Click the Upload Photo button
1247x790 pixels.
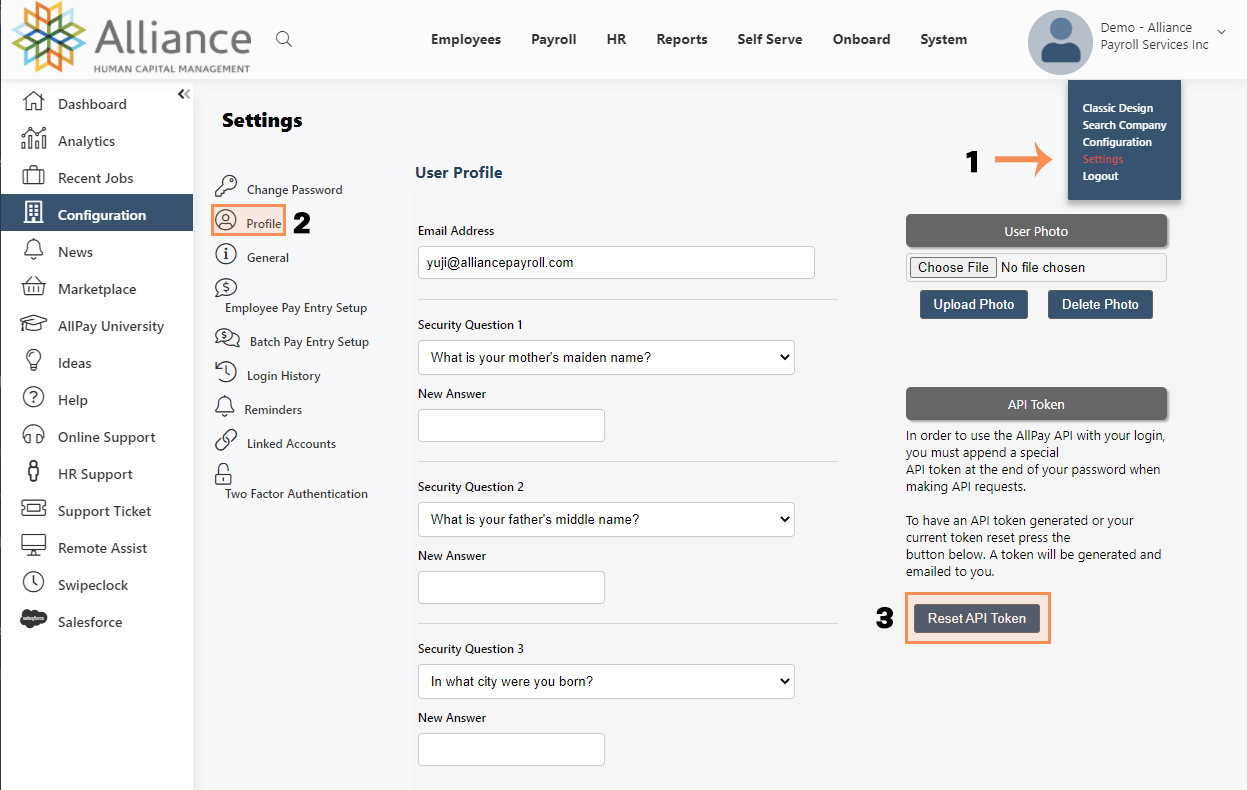click(x=973, y=304)
